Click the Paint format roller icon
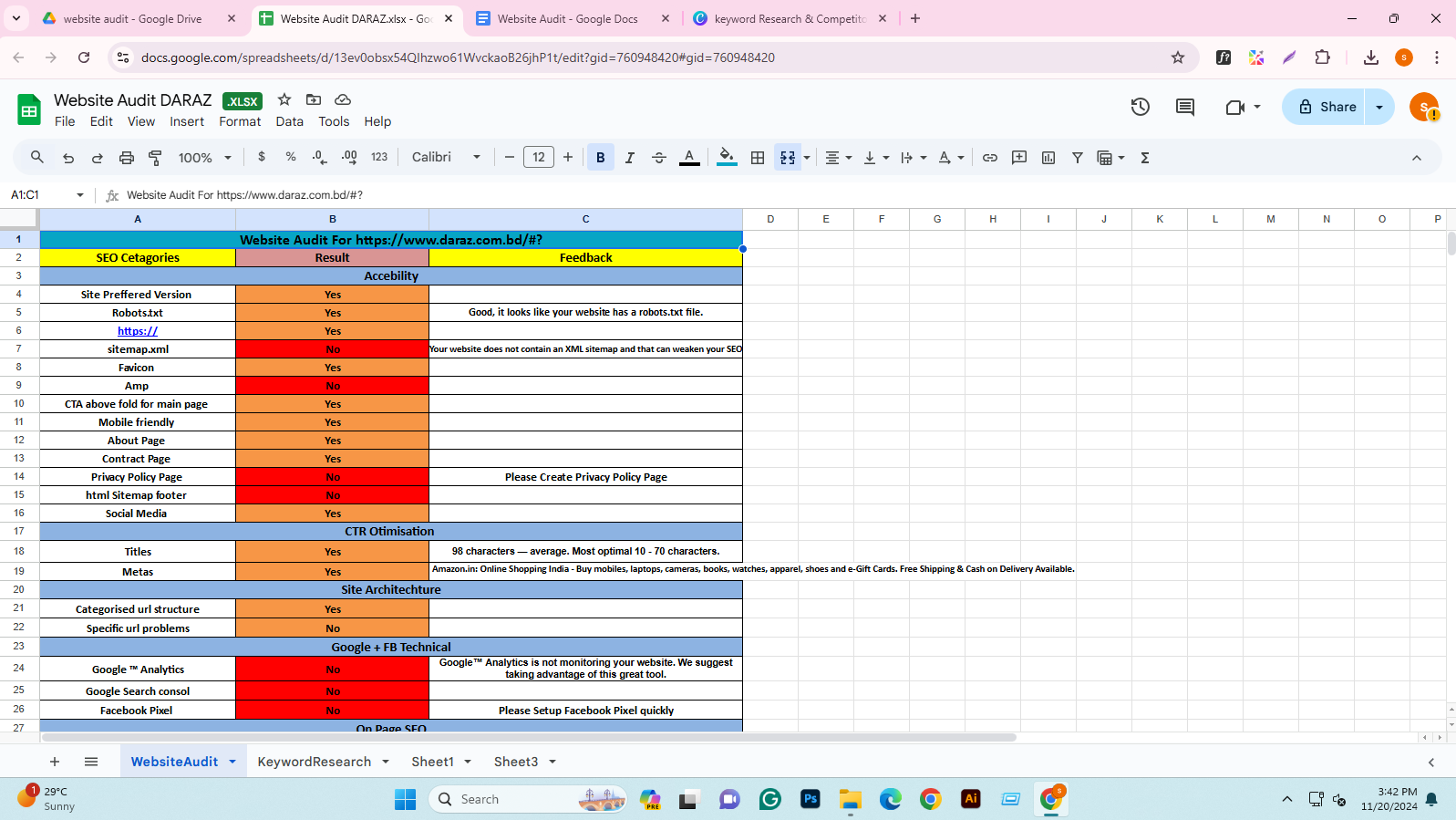The height and width of the screenshot is (820, 1456). pyautogui.click(x=156, y=158)
